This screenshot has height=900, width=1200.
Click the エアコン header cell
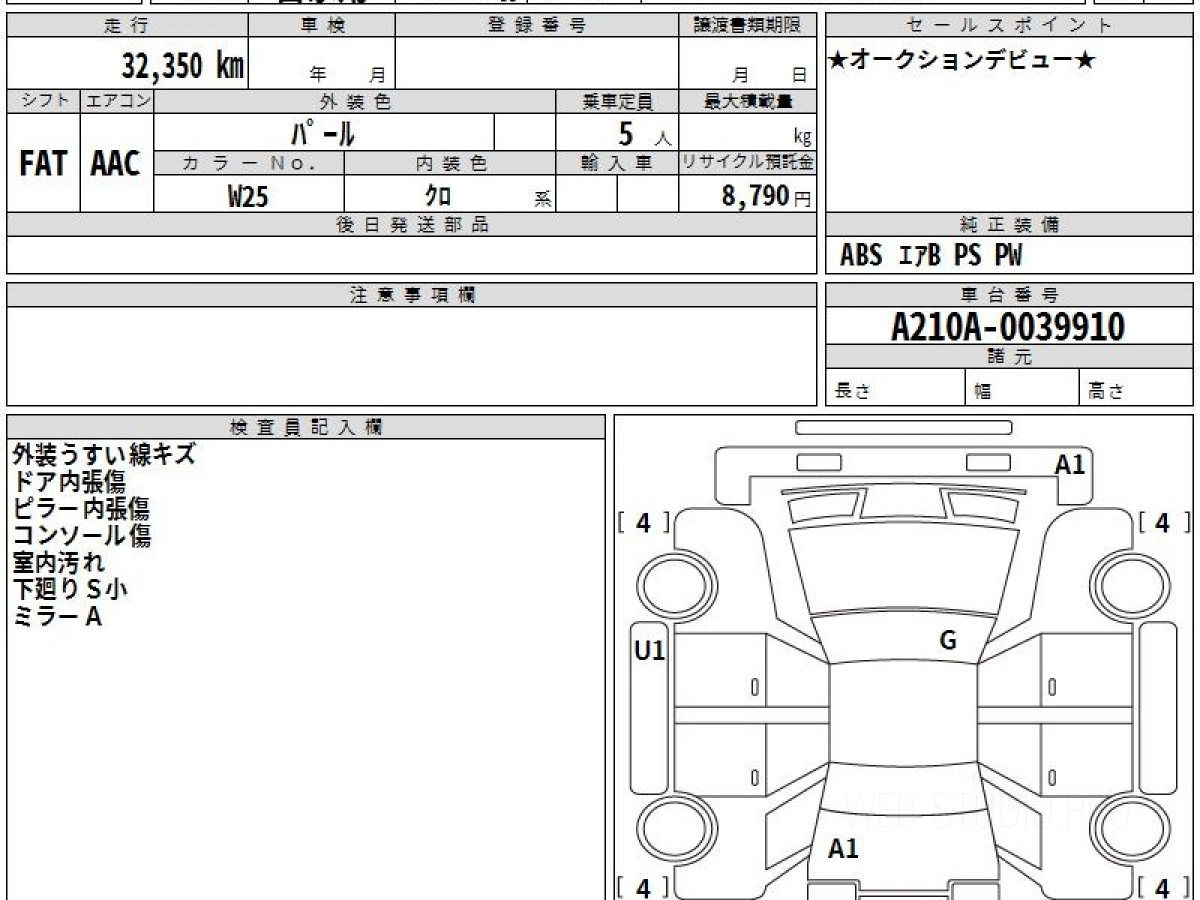[117, 101]
